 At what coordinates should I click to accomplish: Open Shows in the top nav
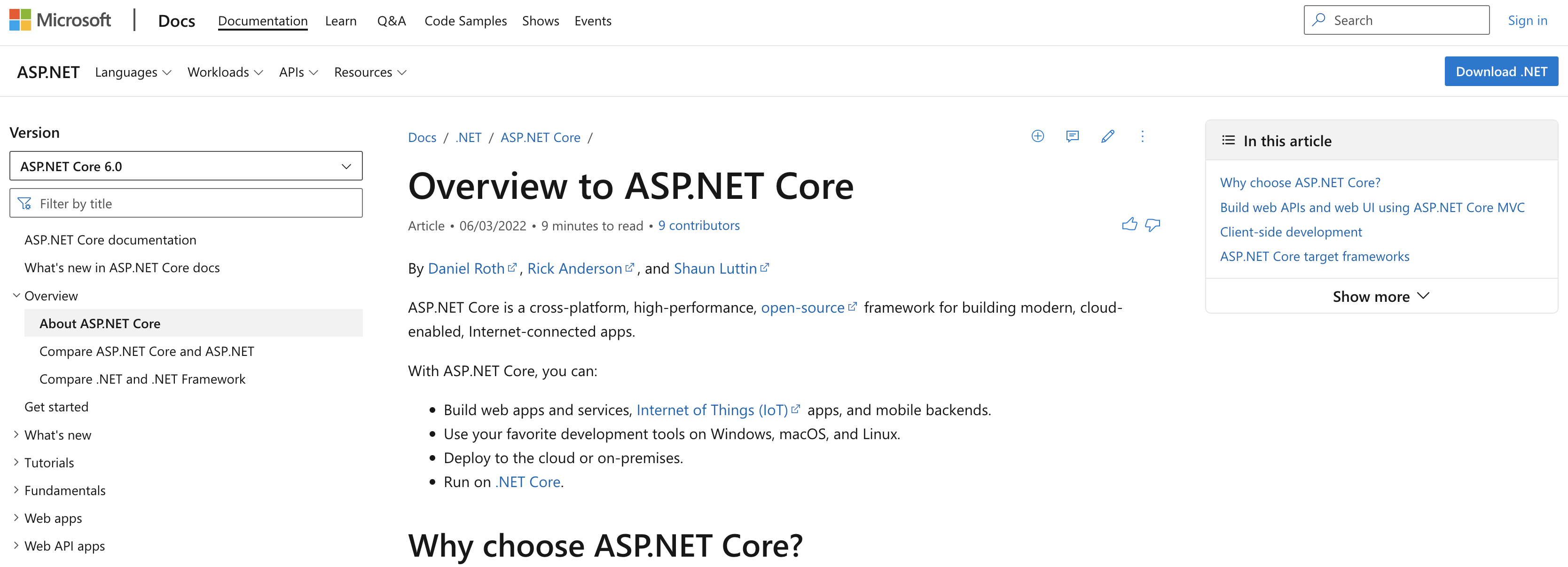tap(541, 21)
